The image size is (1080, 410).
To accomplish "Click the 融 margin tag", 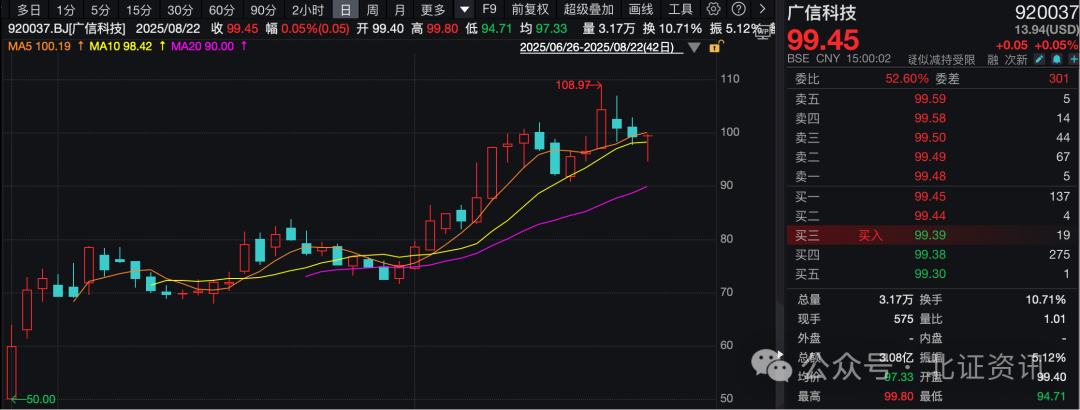I will (993, 60).
